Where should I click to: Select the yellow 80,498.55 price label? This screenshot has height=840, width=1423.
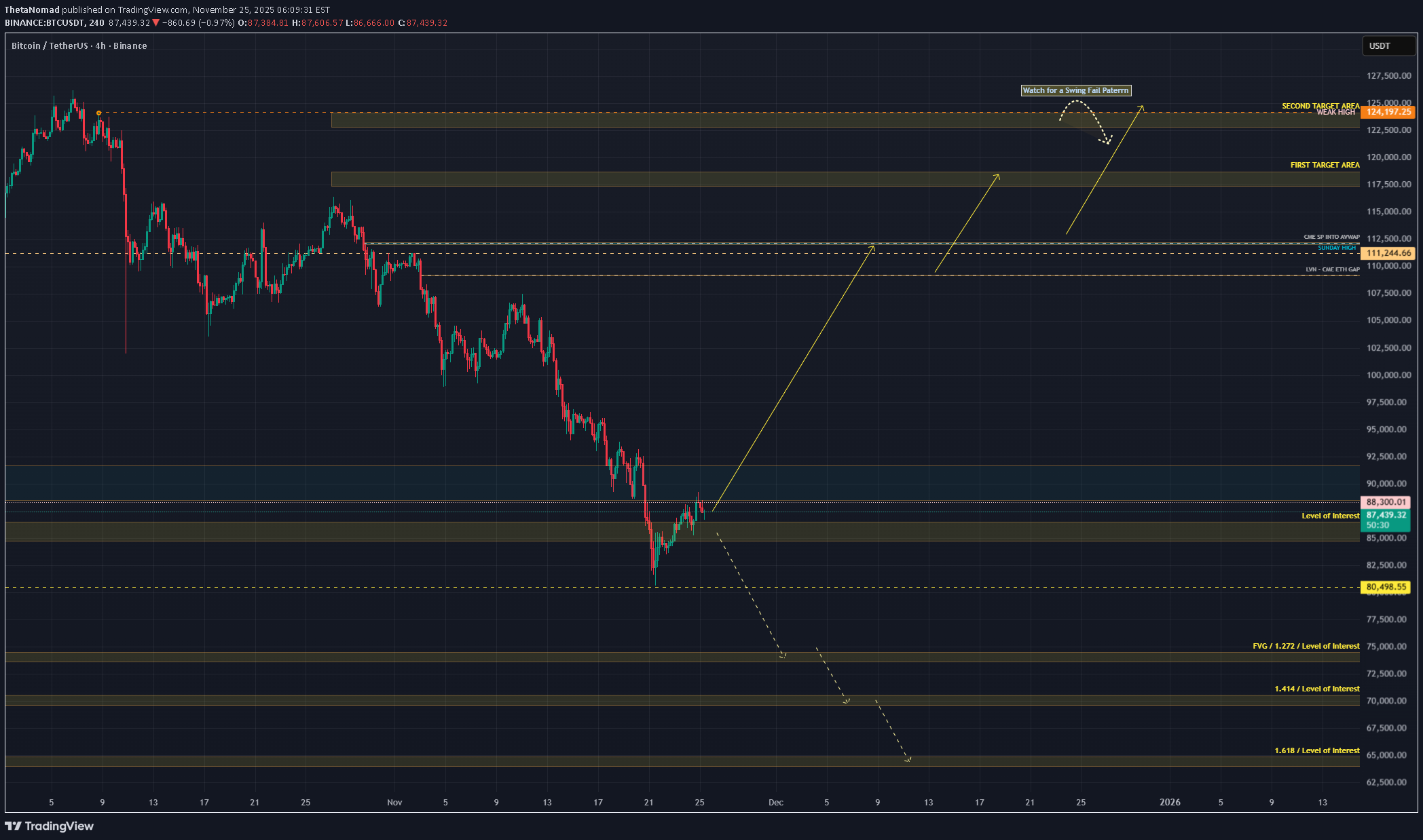pos(1386,587)
